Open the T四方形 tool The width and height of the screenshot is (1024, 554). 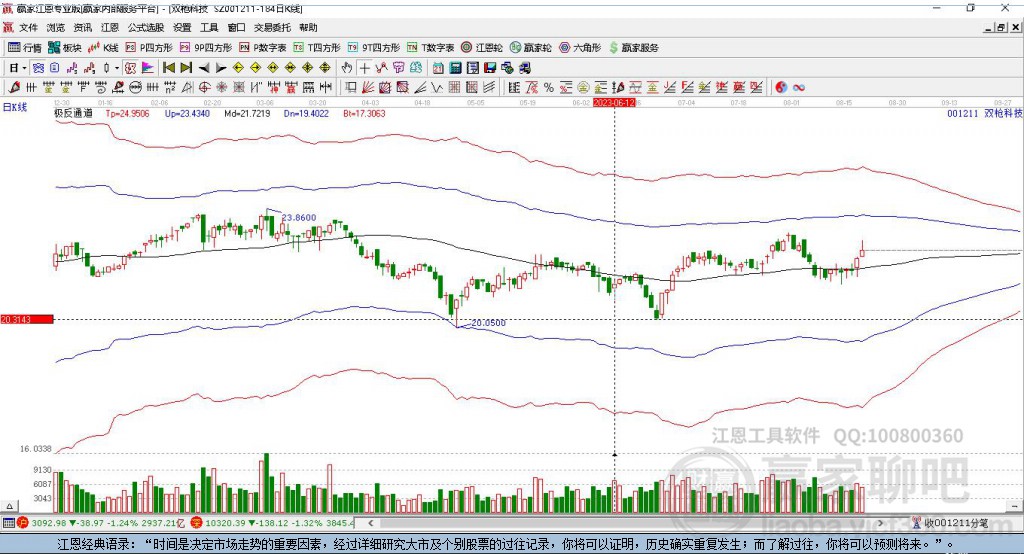[x=317, y=48]
